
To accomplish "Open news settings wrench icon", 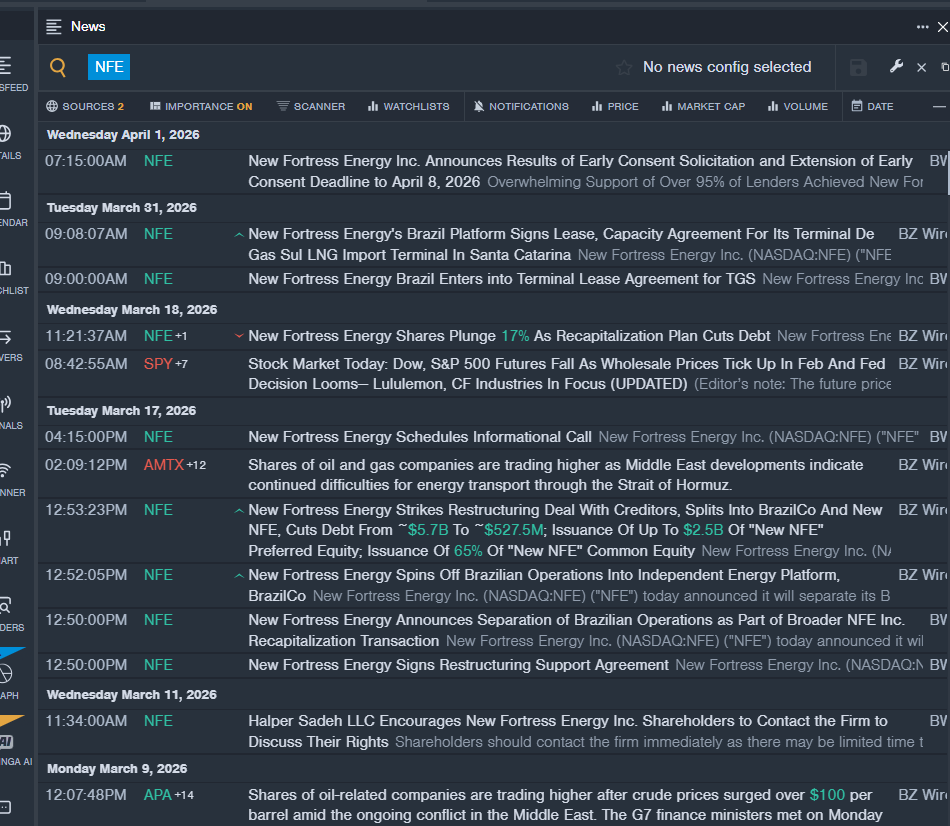I will 896,67.
